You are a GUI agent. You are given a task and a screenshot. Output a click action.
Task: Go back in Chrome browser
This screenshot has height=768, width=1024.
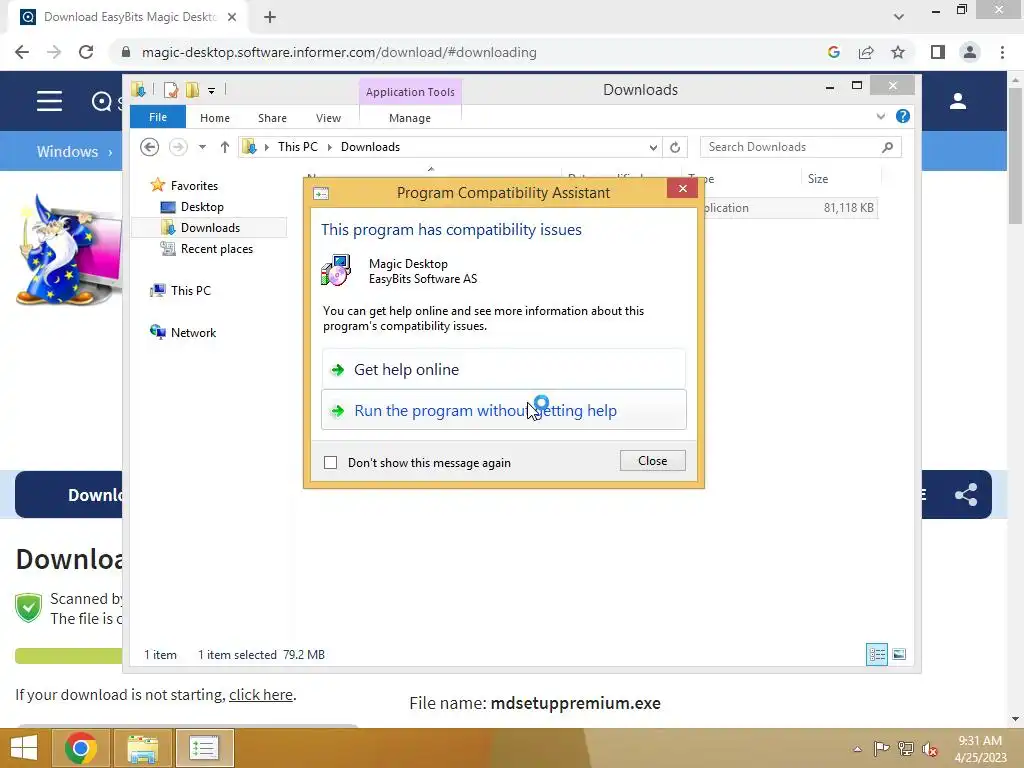pos(22,52)
